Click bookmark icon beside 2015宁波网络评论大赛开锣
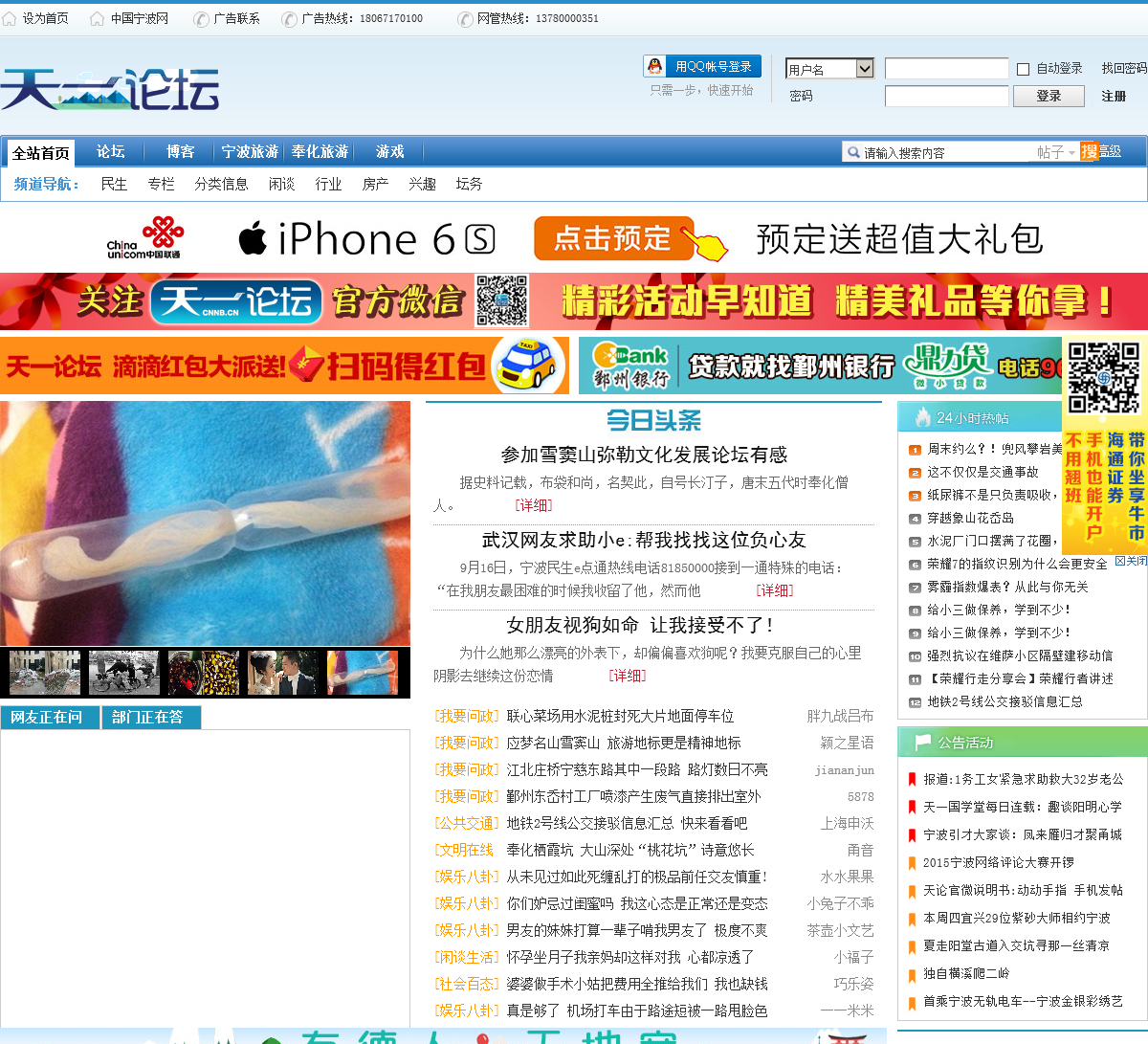The image size is (1148, 1044). 912,862
